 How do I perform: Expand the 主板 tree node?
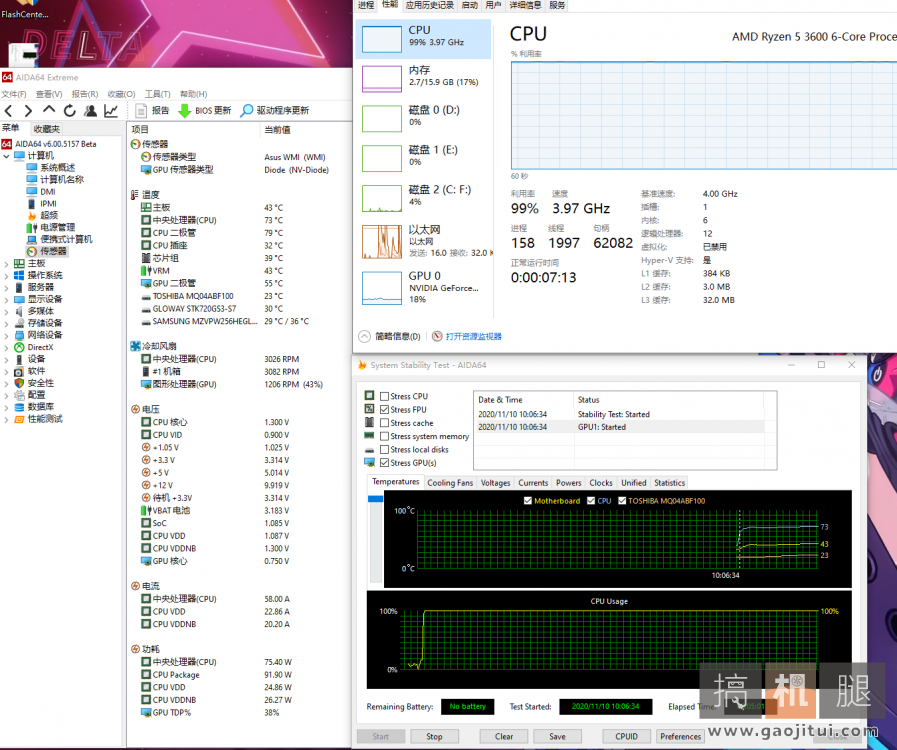point(6,264)
